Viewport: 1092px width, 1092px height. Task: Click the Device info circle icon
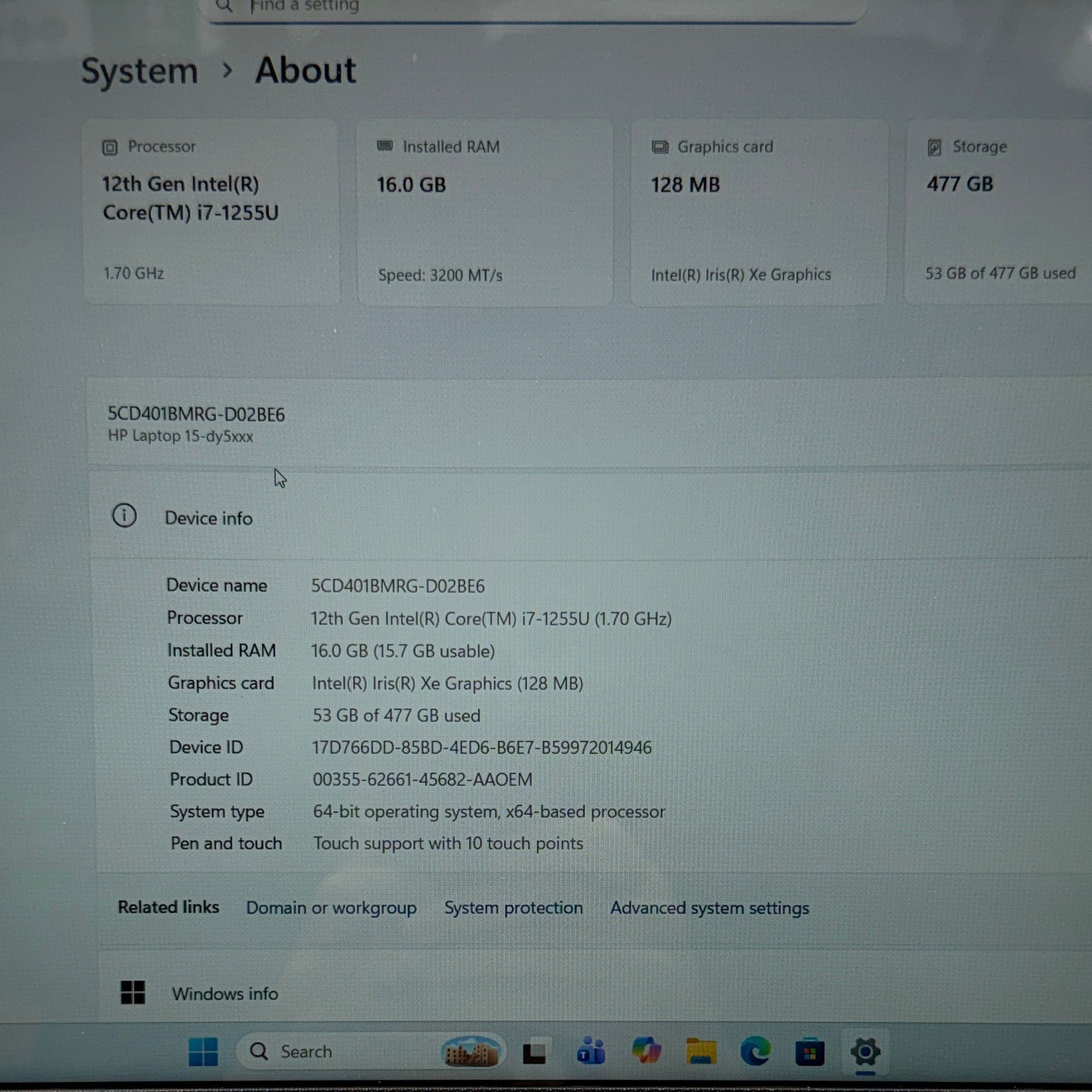124,515
